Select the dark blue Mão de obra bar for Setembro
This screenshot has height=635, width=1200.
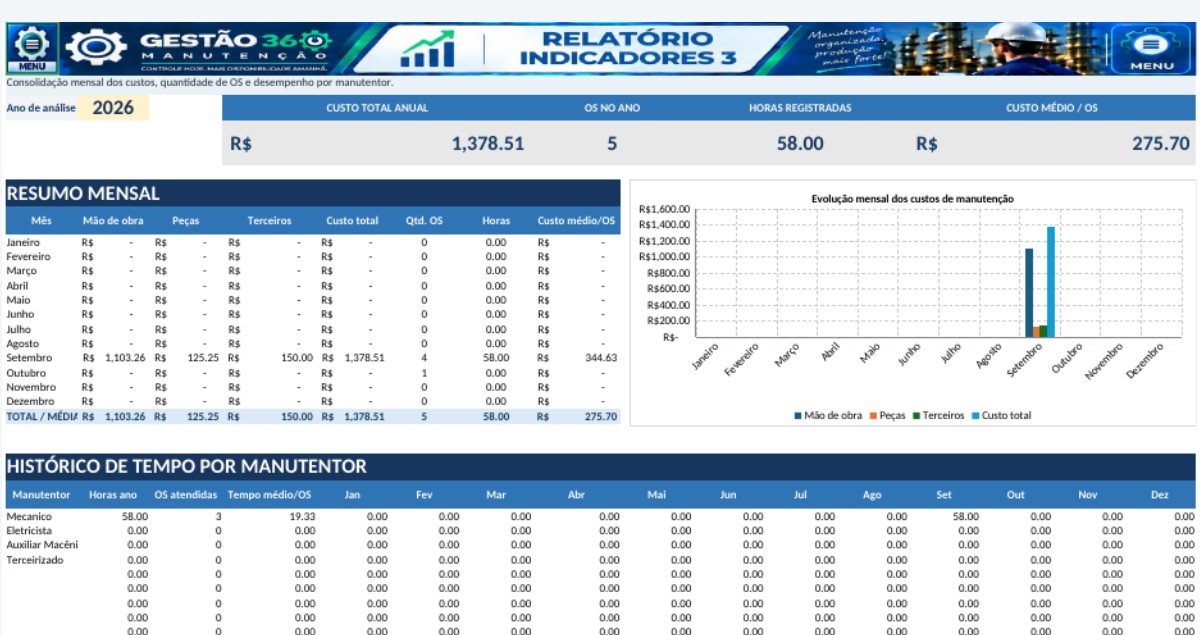[x=1029, y=292]
